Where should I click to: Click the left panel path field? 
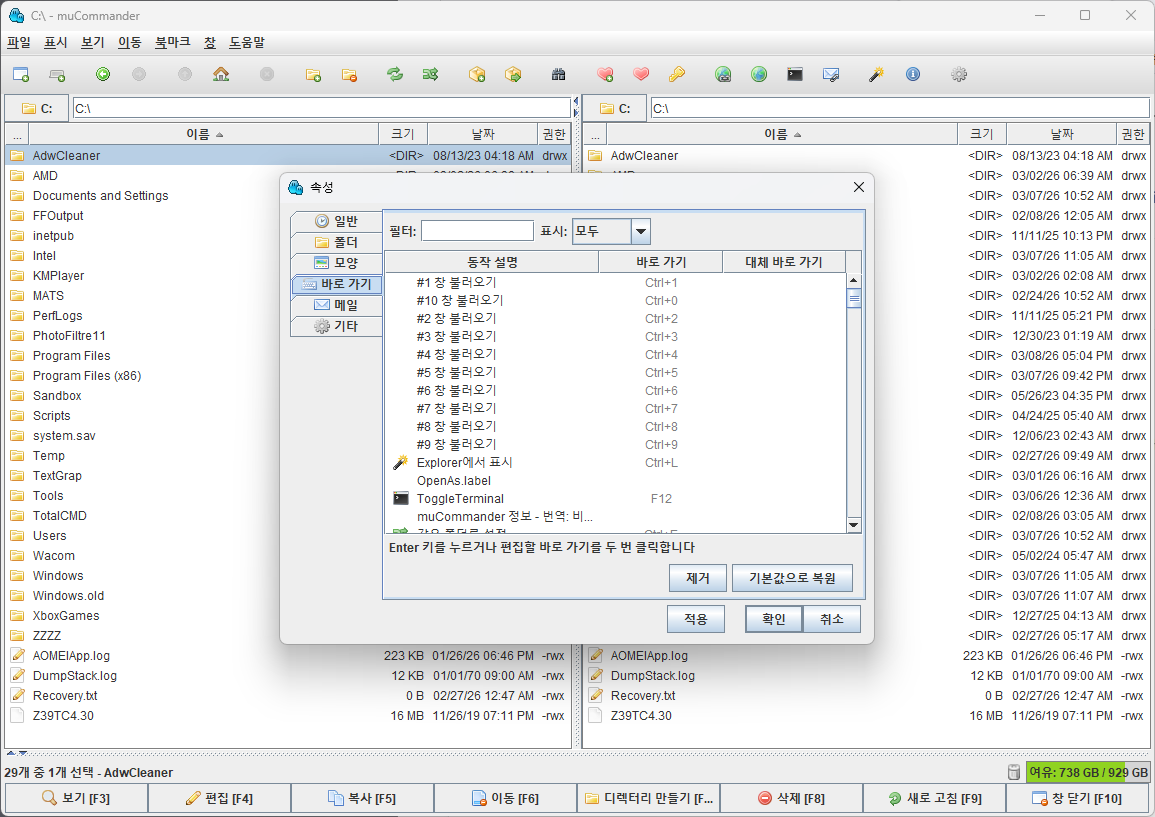(x=322, y=108)
